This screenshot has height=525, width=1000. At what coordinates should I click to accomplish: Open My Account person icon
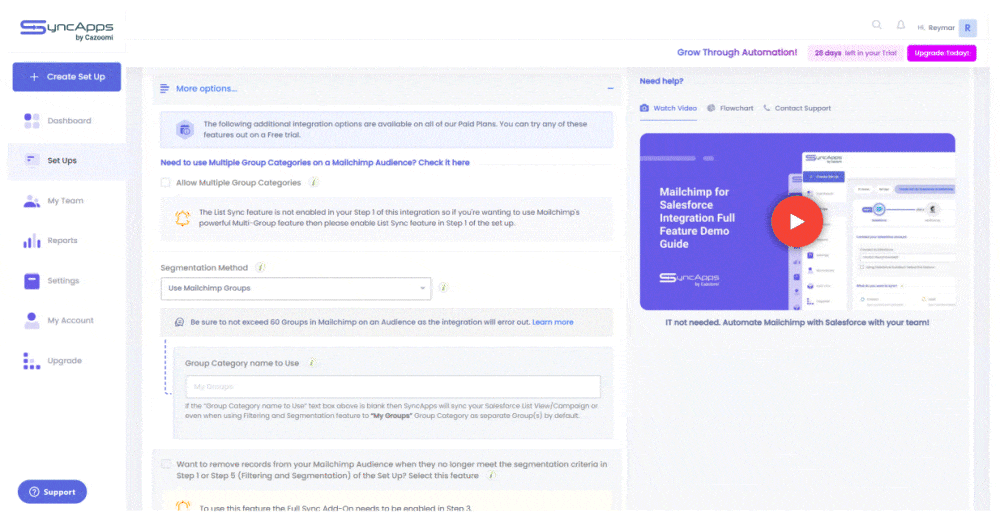click(x=31, y=320)
